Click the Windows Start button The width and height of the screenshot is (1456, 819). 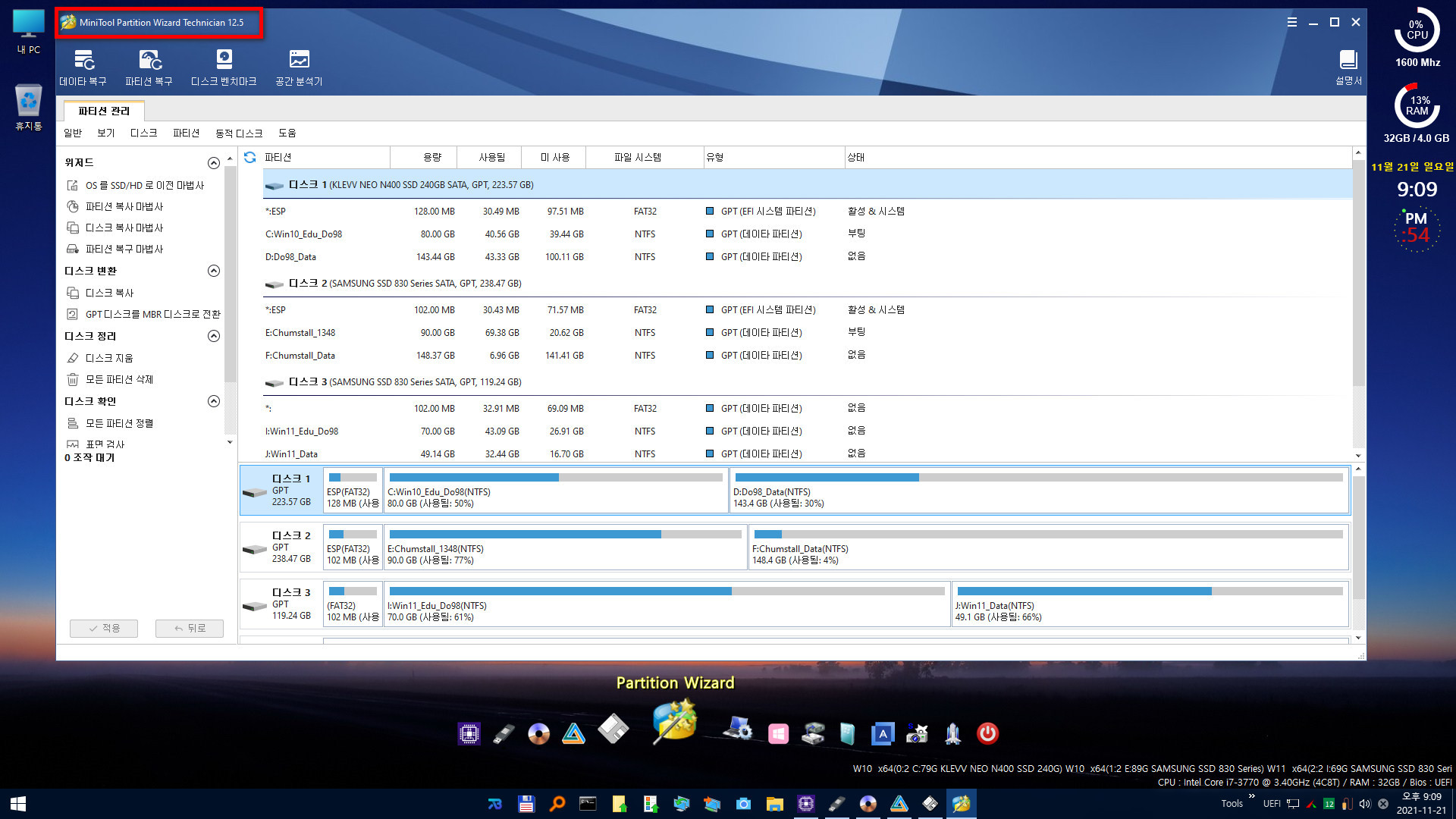[18, 804]
